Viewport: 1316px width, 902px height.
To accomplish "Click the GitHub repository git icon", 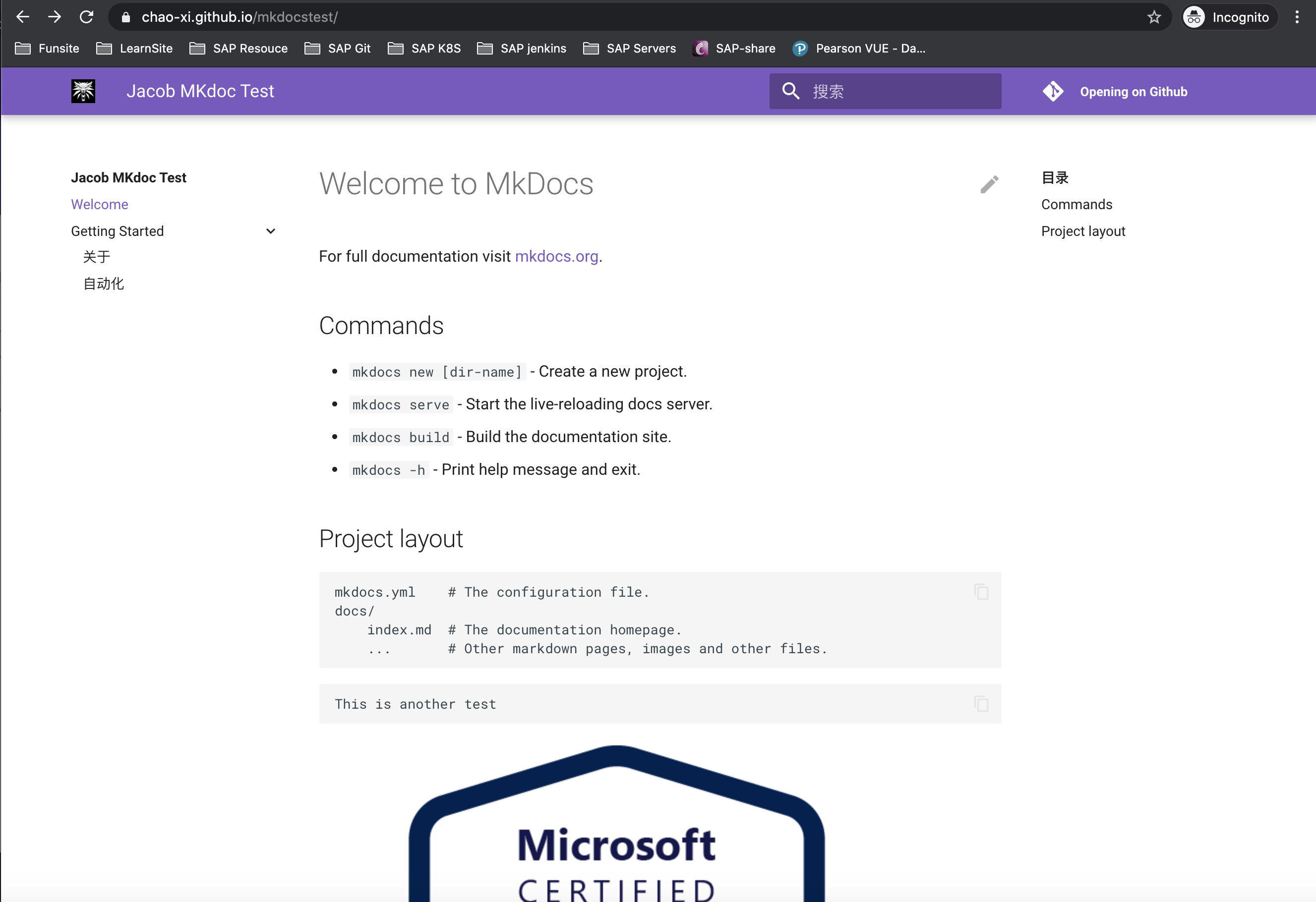I will coord(1053,91).
